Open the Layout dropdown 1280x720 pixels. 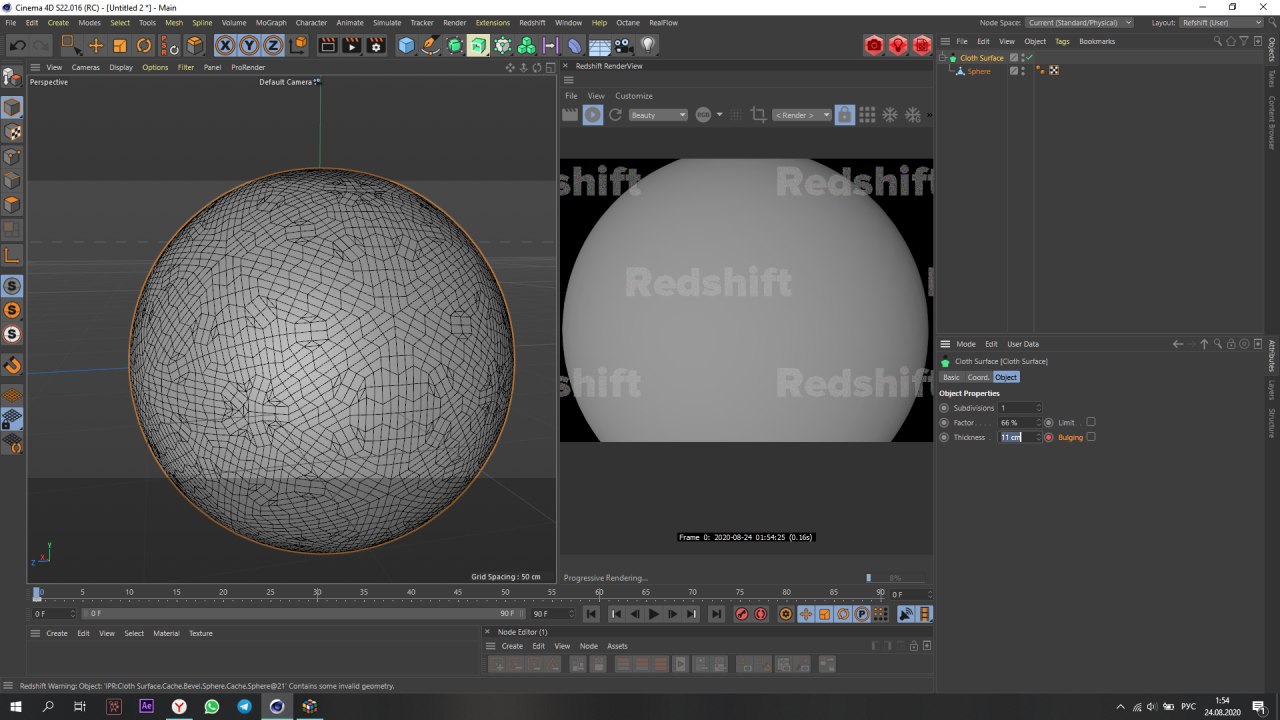1221,22
